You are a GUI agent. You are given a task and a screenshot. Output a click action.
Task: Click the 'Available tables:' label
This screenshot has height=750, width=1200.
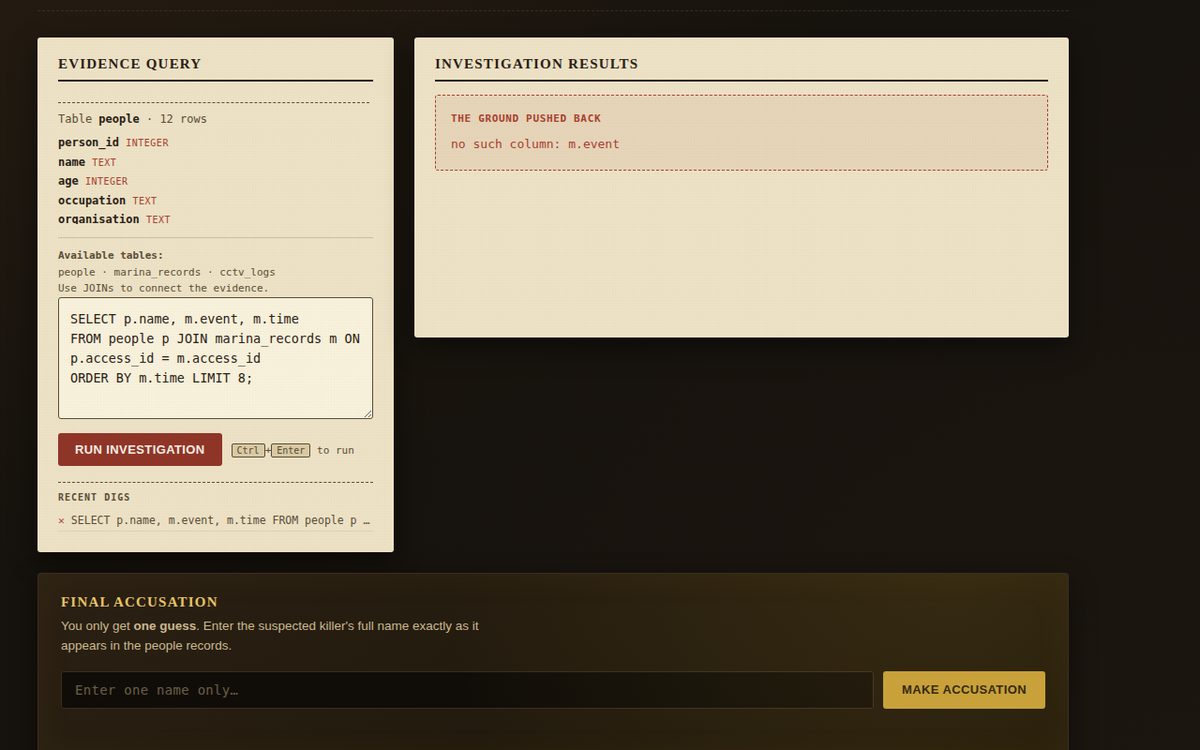click(110, 255)
